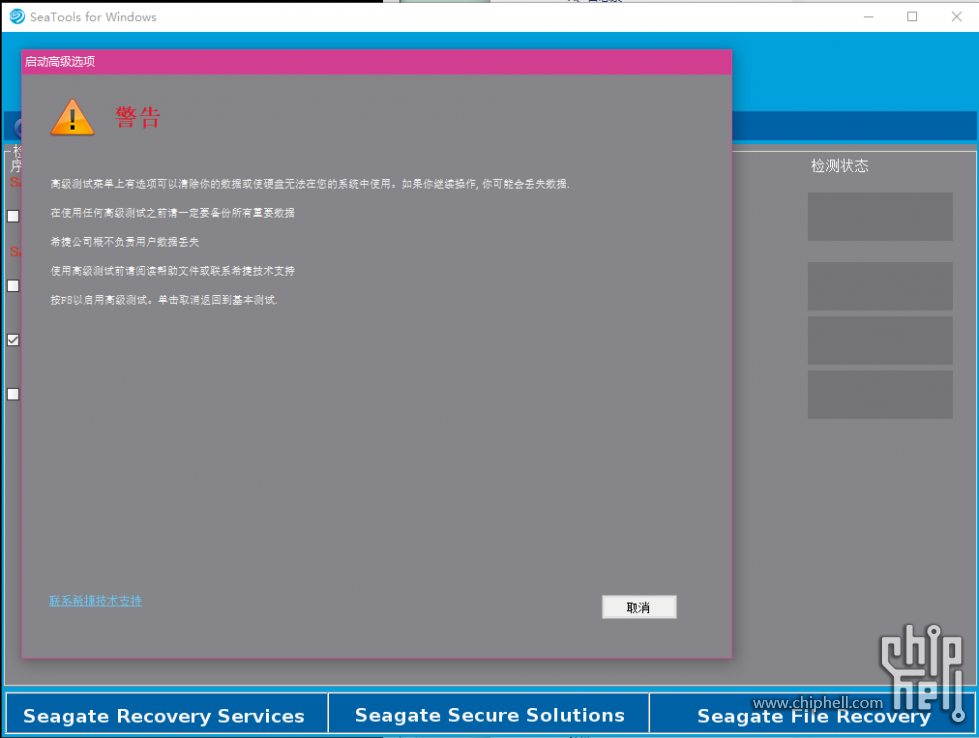Screen dimensions: 979x738
Task: Click the 取消 cancel button
Action: [x=639, y=607]
